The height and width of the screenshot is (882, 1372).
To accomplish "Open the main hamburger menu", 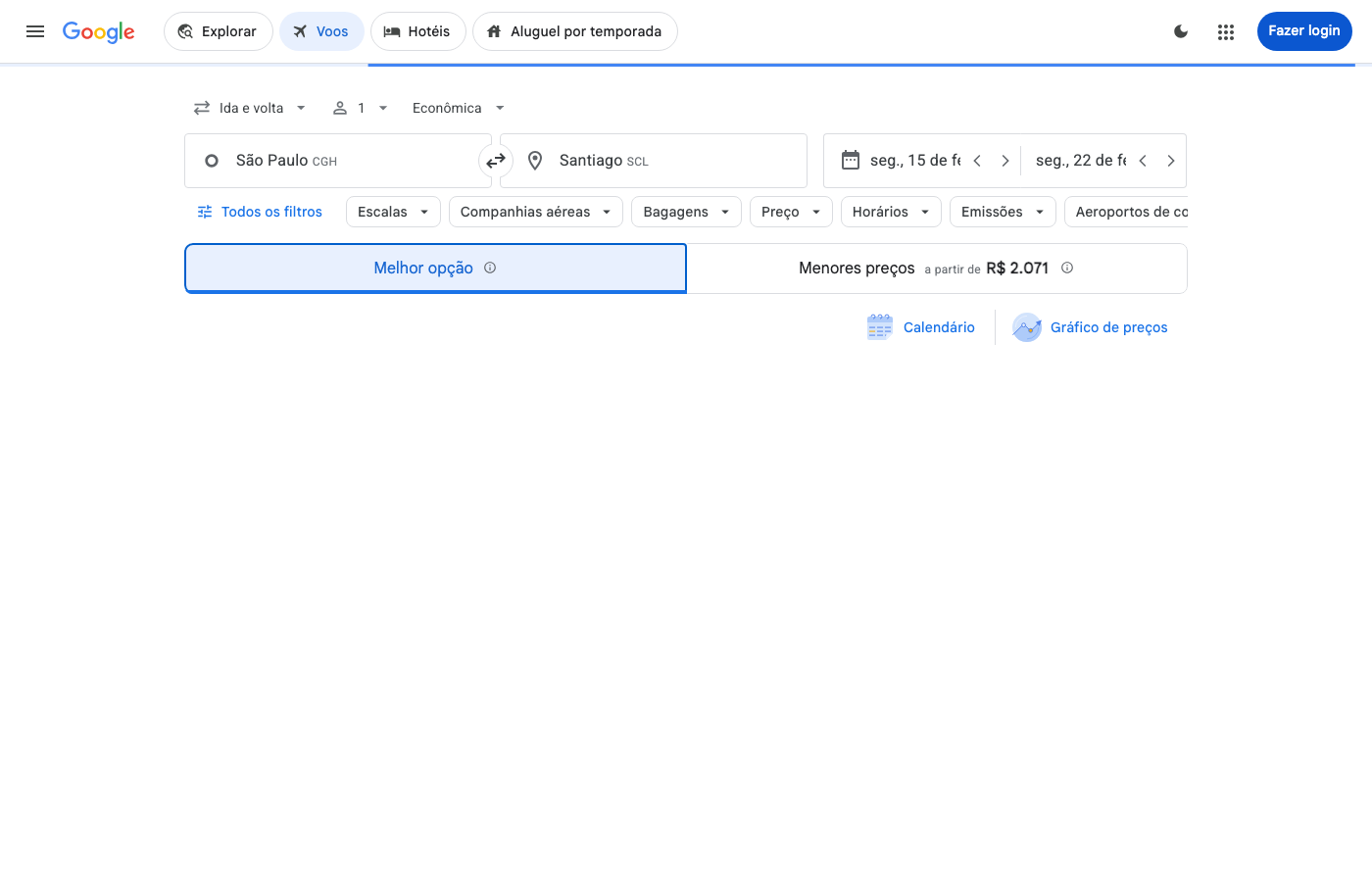I will pyautogui.click(x=35, y=31).
